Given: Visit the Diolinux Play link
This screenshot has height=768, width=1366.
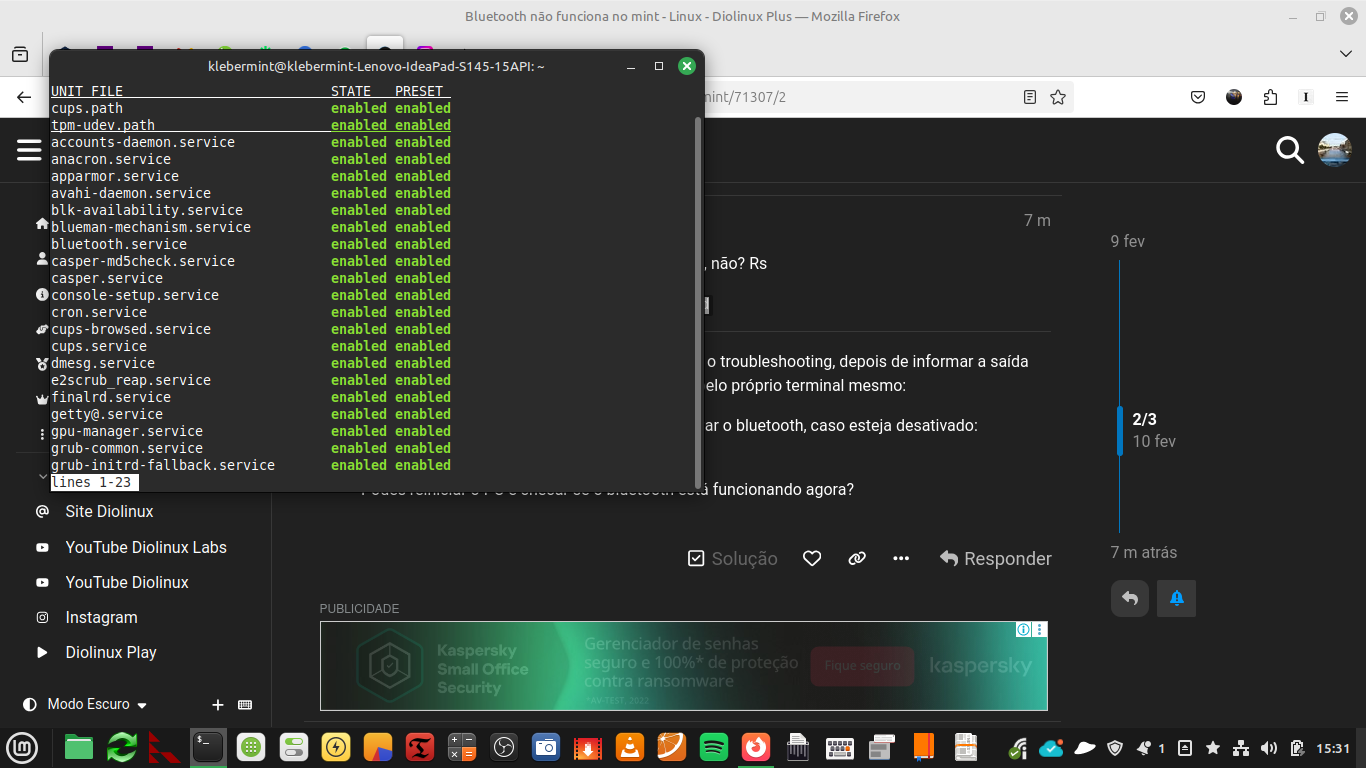Looking at the screenshot, I should 111,652.
